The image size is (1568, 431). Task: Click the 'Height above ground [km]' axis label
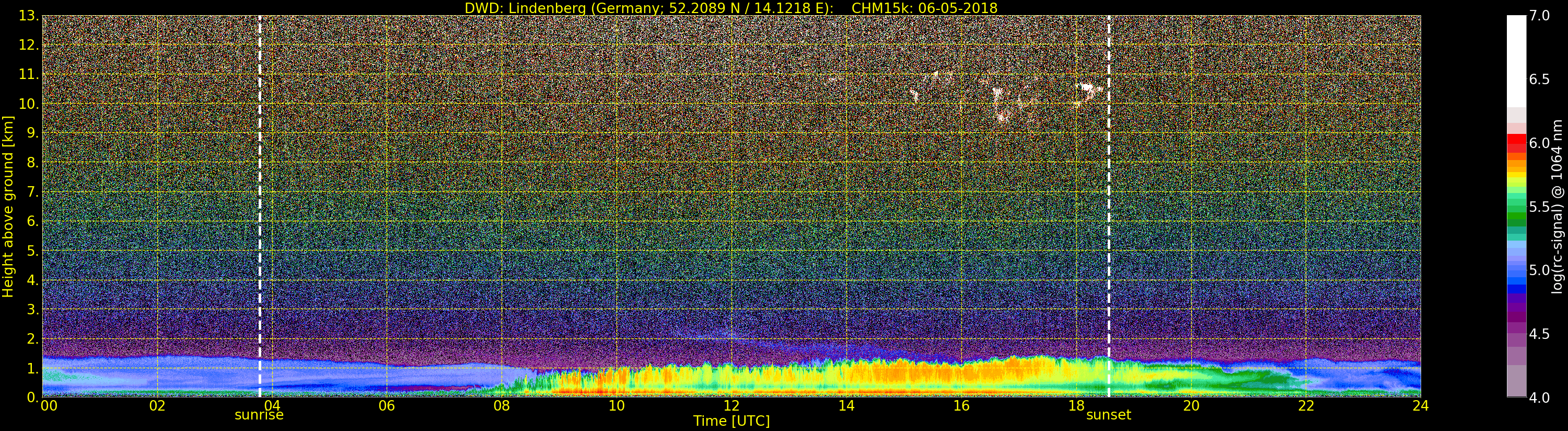coord(8,206)
